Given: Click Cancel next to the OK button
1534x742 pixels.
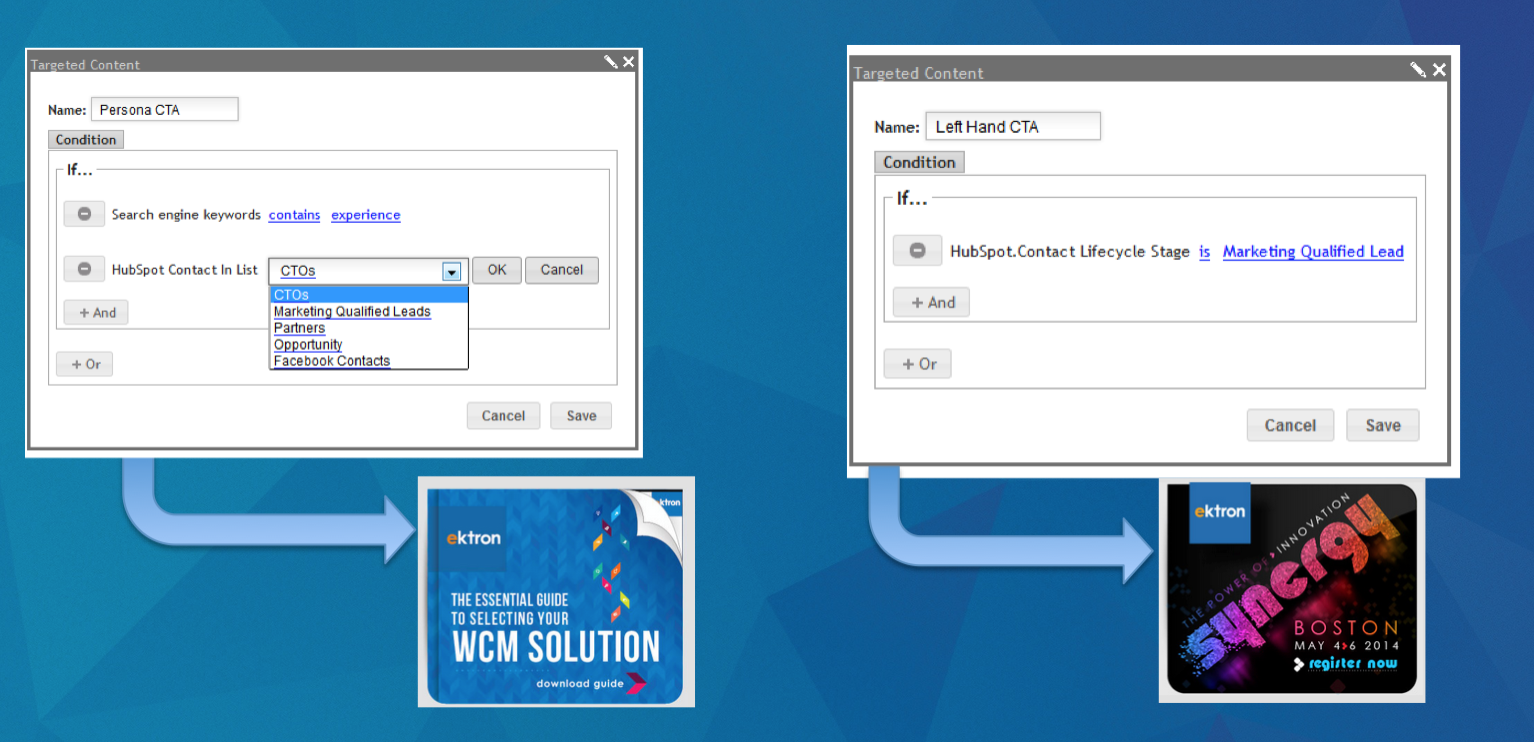Looking at the screenshot, I should [562, 270].
